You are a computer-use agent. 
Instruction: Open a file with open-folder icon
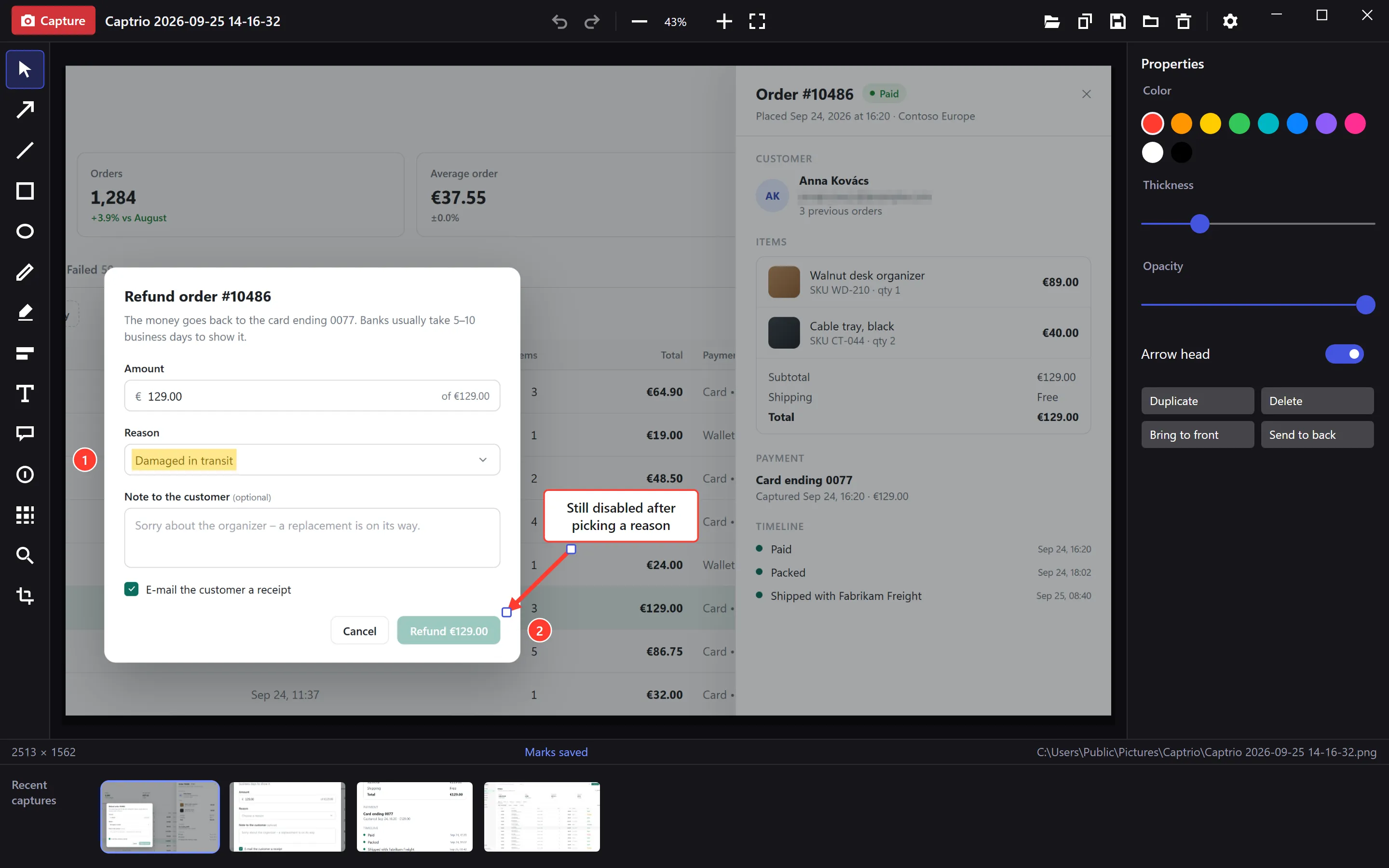(1051, 22)
